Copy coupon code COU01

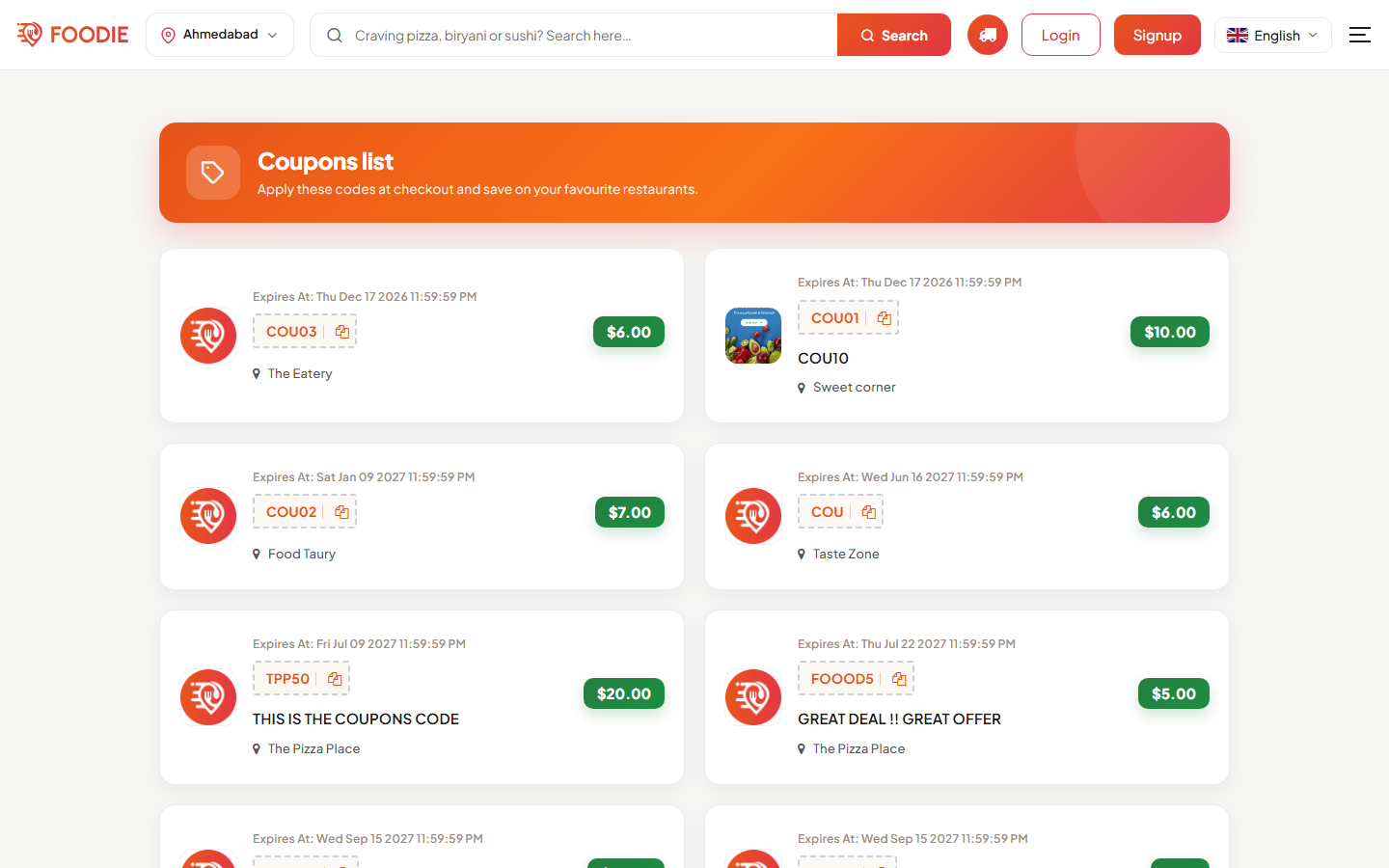pos(885,318)
